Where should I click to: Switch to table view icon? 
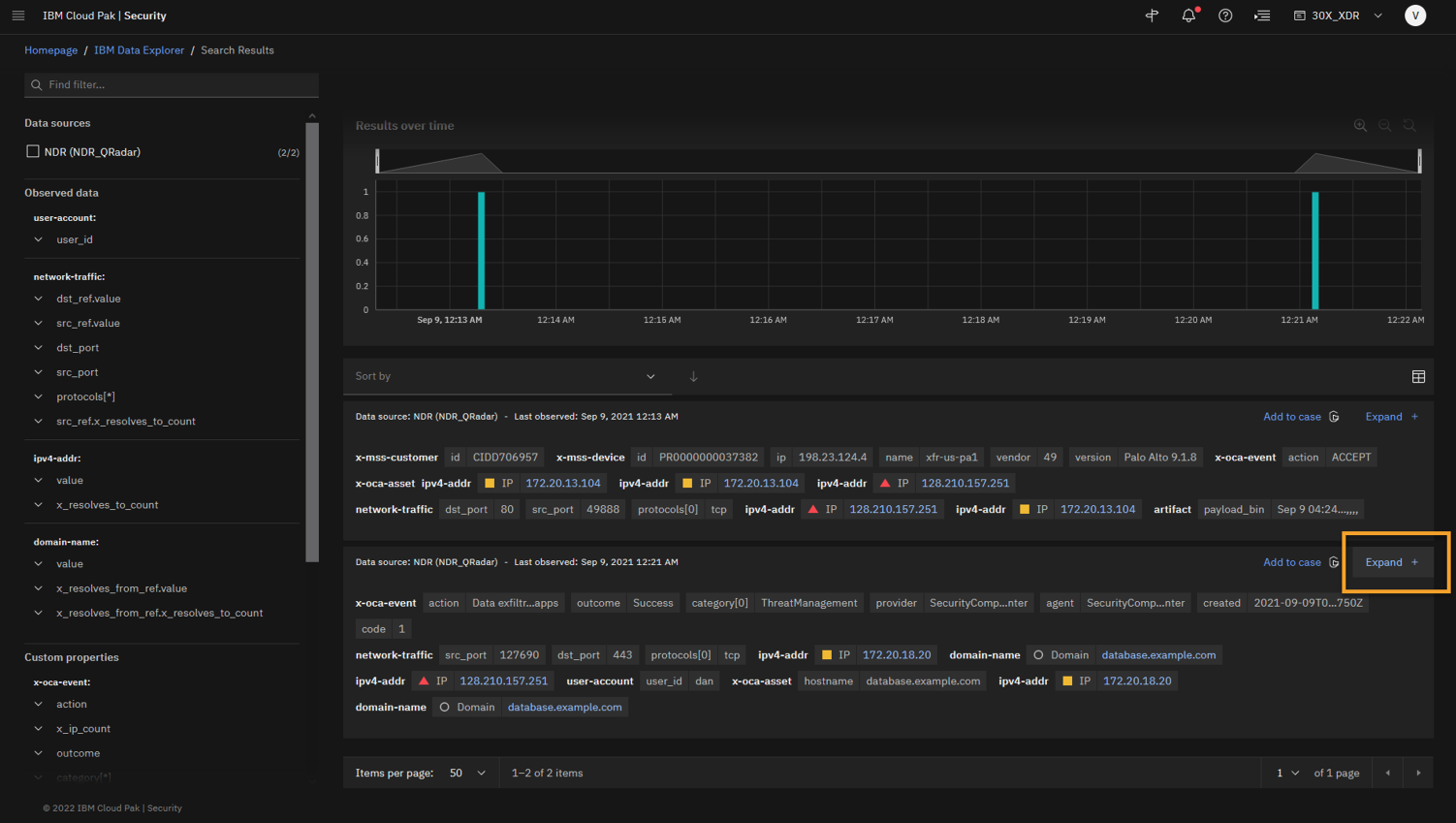click(1418, 376)
